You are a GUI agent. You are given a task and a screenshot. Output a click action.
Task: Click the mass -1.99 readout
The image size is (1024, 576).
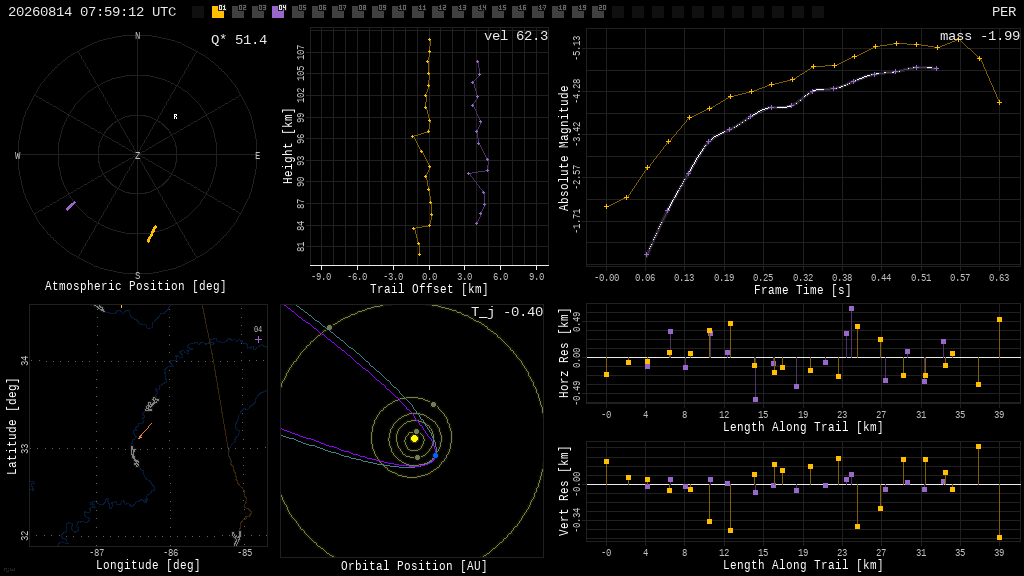click(980, 37)
